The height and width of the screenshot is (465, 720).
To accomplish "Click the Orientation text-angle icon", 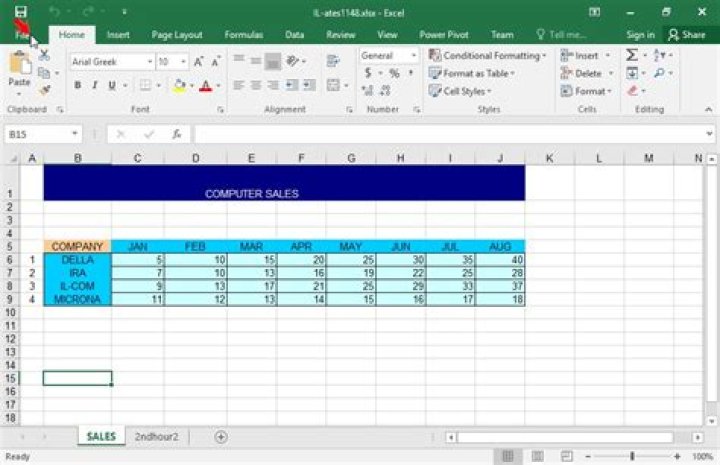I will pyautogui.click(x=292, y=60).
